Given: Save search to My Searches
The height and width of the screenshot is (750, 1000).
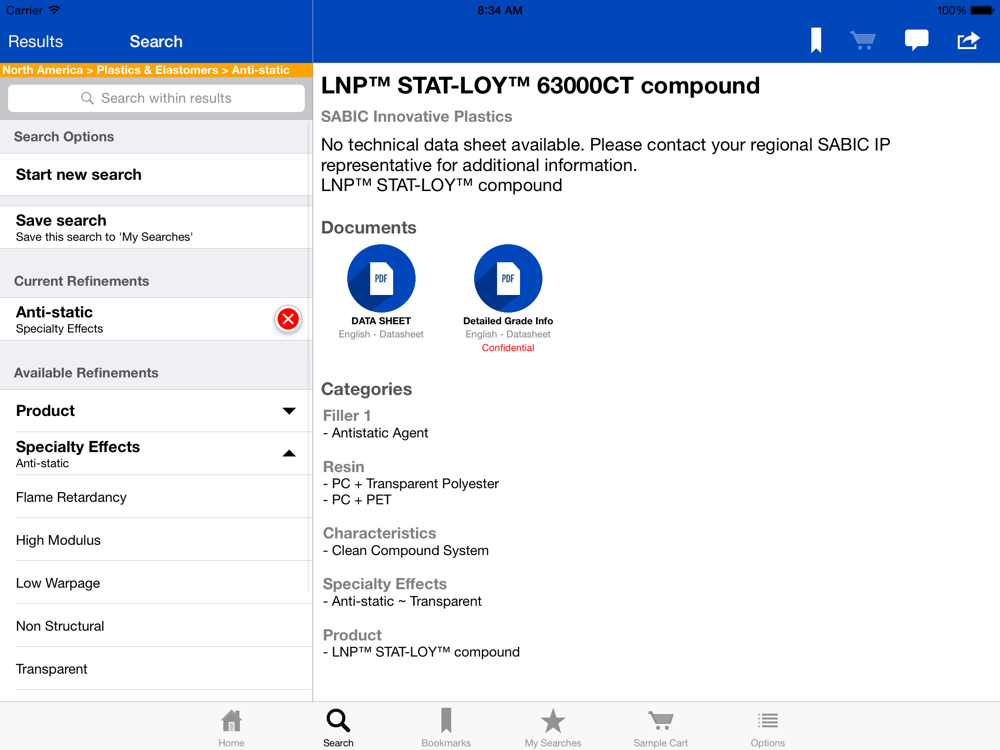Looking at the screenshot, I should (x=156, y=227).
